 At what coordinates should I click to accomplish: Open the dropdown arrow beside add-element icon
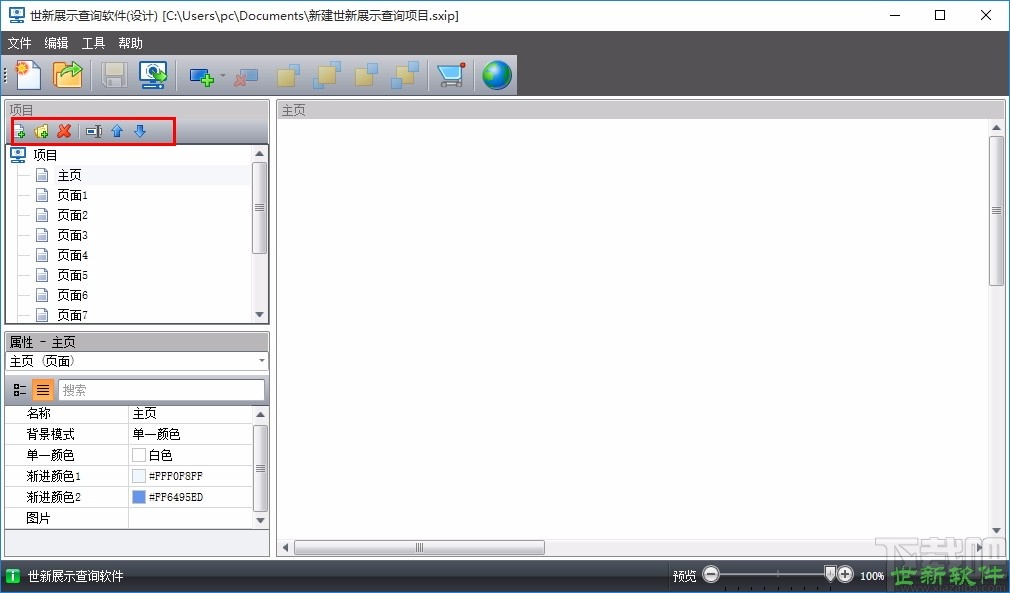pos(223,75)
